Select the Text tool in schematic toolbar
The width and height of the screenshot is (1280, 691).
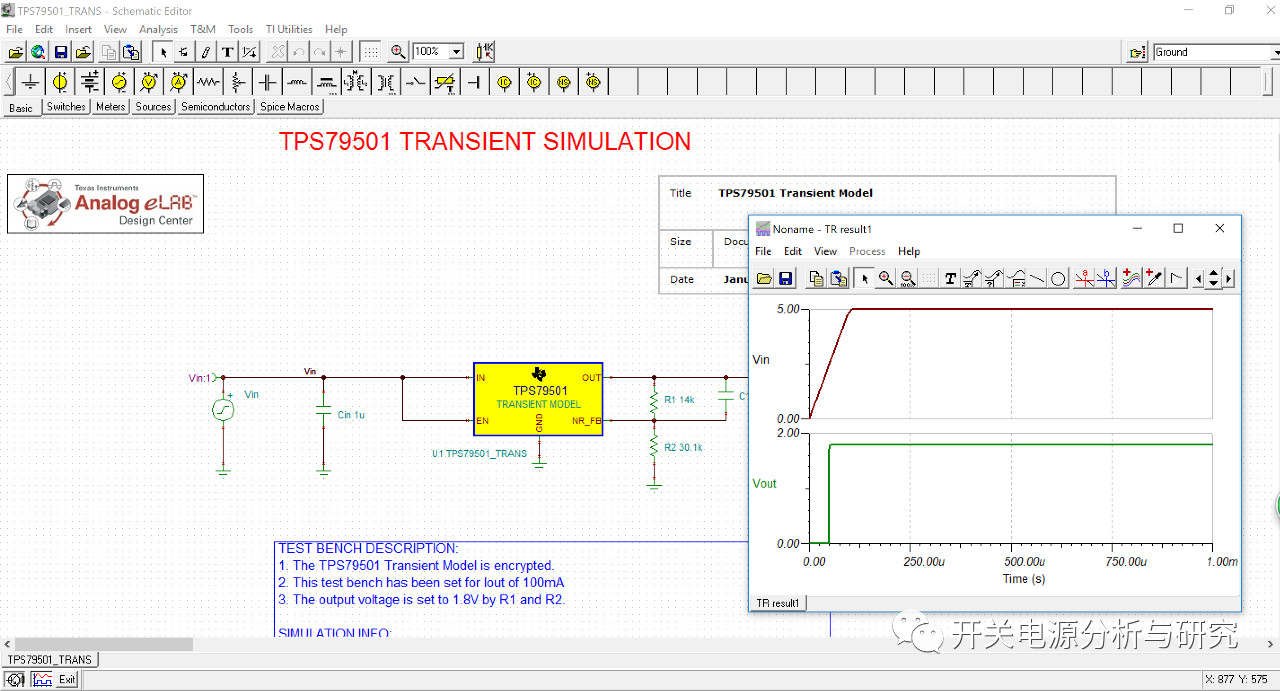coord(228,52)
